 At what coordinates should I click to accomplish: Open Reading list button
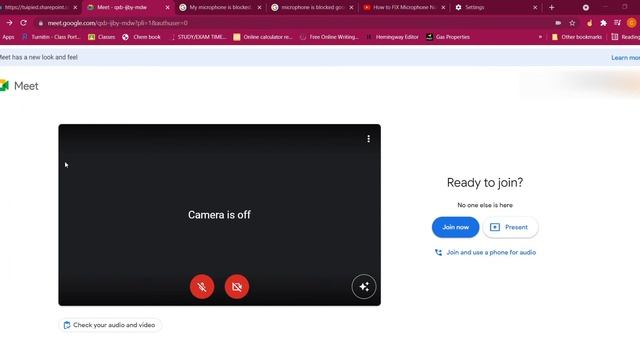(625, 37)
